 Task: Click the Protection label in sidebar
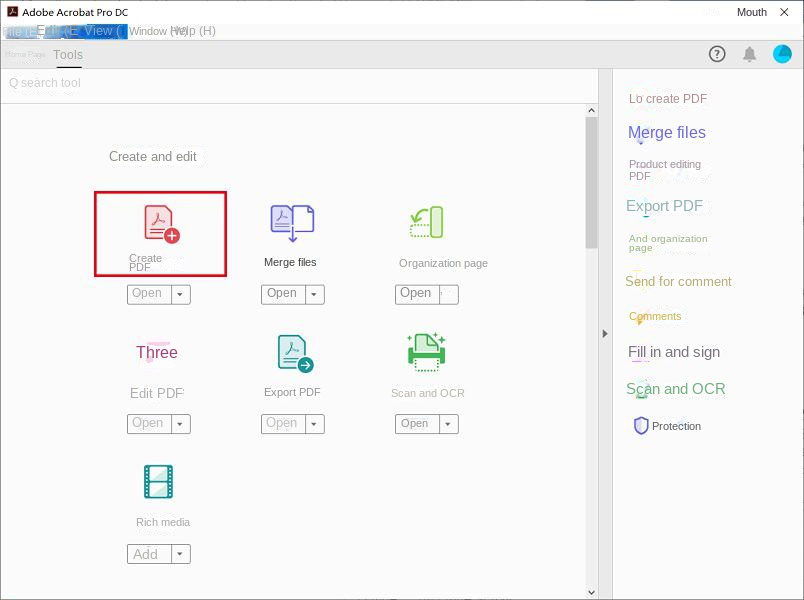point(676,426)
